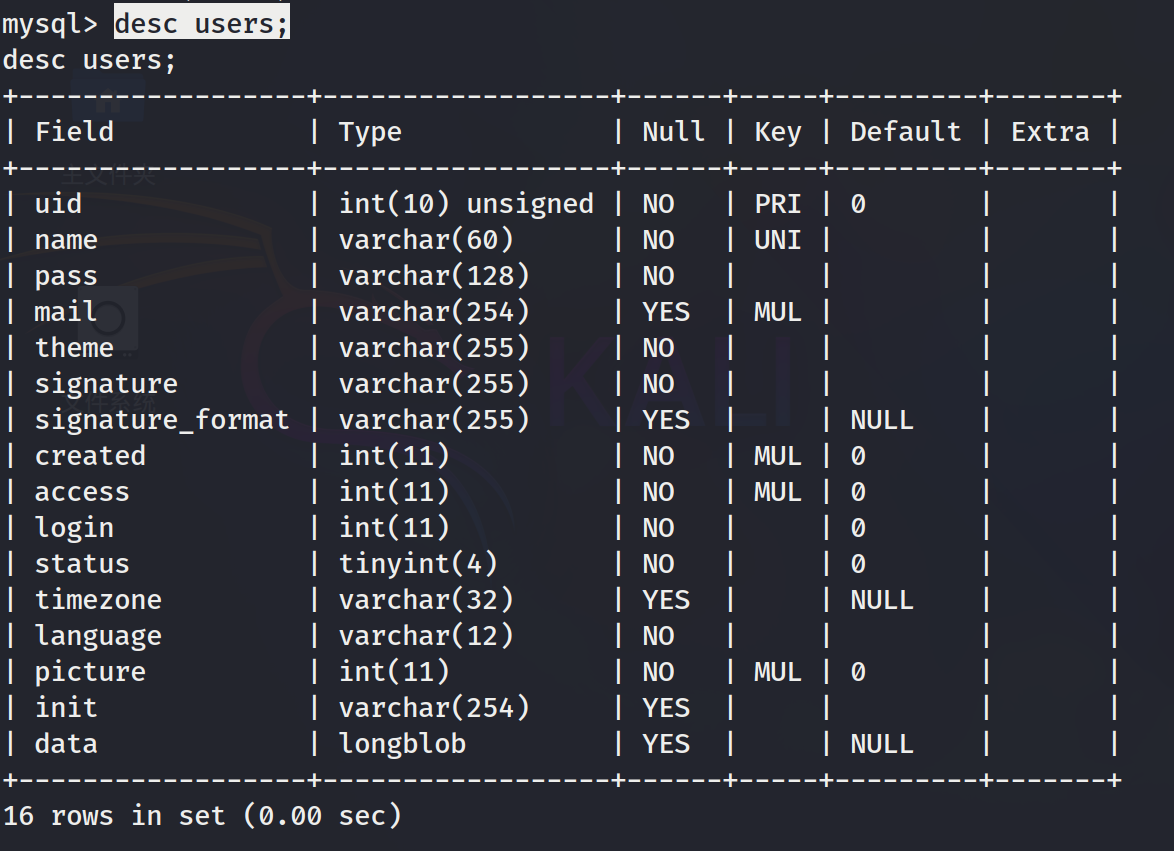Select the "Type" column header
The width and height of the screenshot is (1174, 851).
point(370,132)
